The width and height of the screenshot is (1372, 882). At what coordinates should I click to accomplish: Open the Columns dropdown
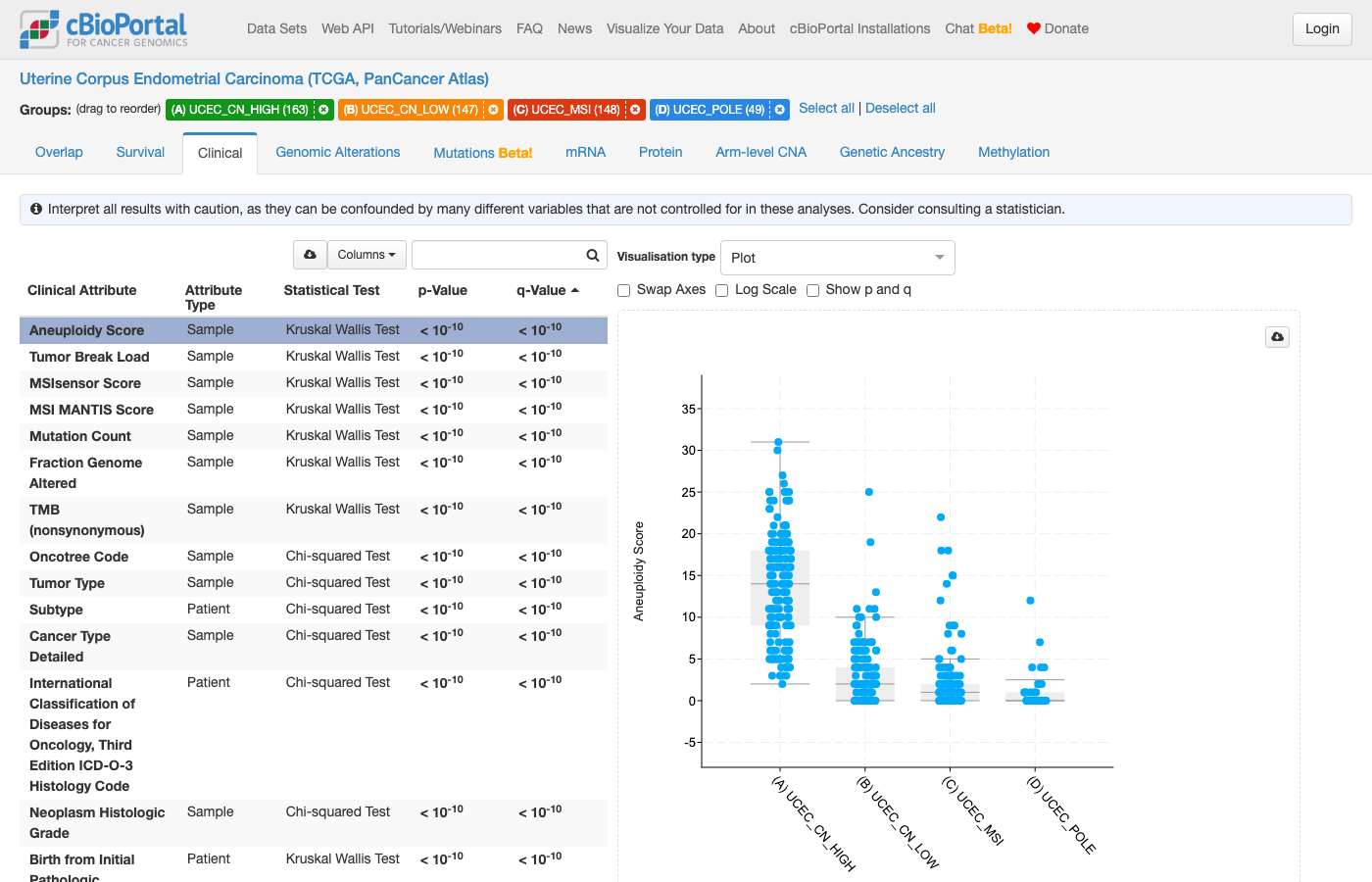[367, 255]
